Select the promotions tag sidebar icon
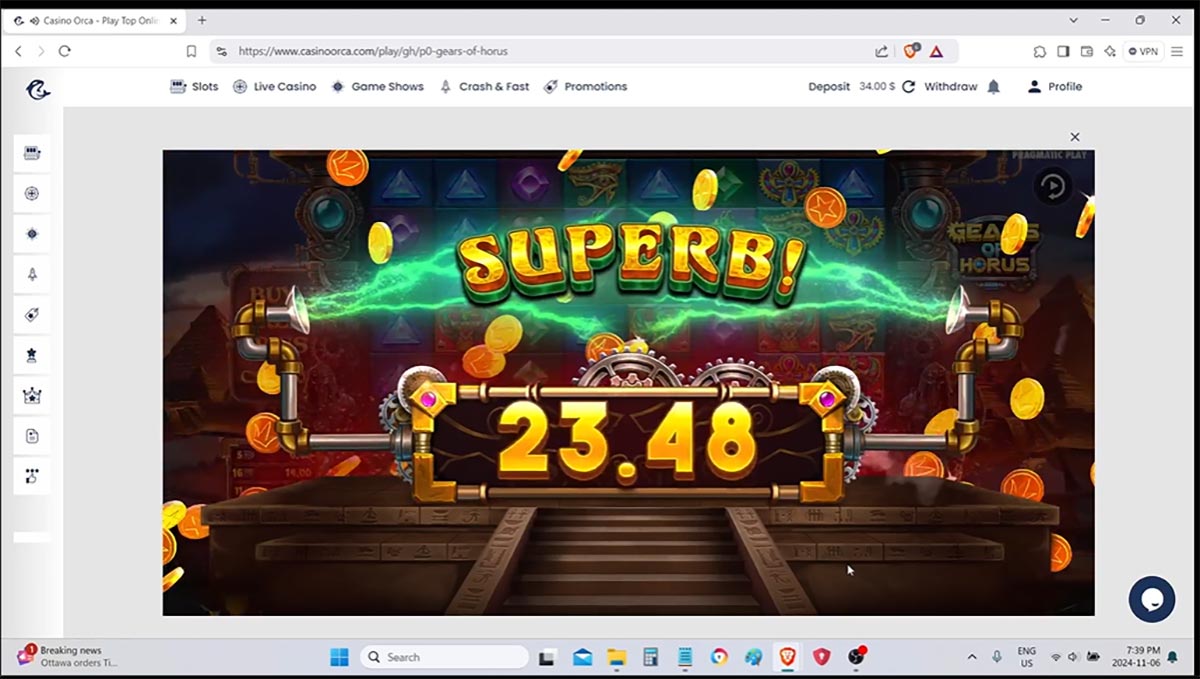1200x679 pixels. click(32, 314)
